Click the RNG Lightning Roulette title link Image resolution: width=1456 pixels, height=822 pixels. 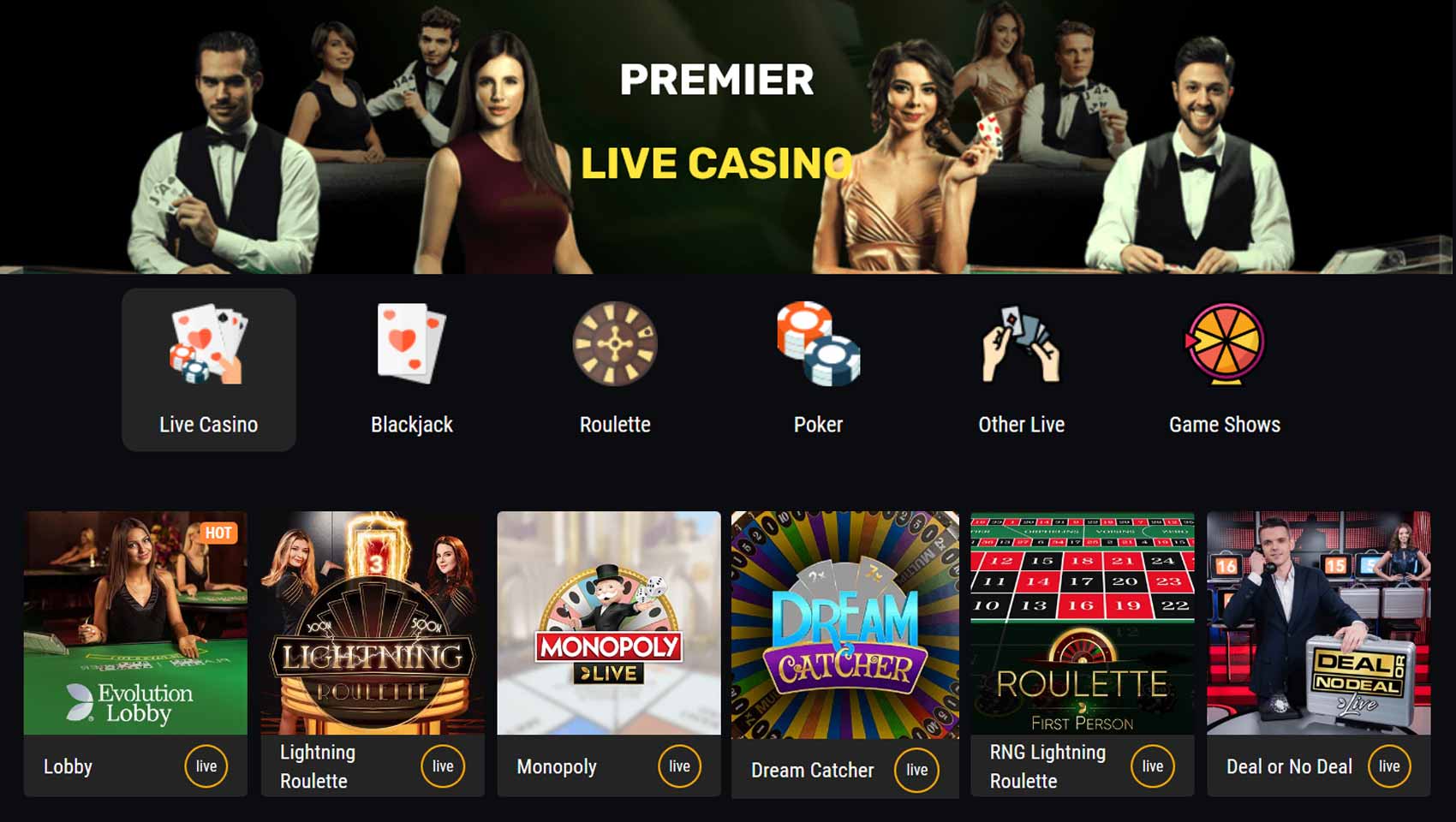click(x=1047, y=766)
